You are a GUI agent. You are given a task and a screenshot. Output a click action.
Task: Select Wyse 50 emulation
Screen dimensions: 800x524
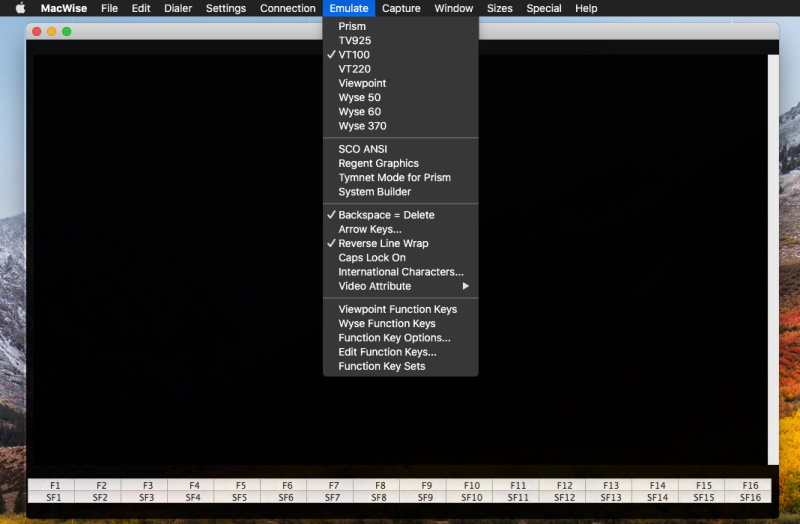tap(401, 97)
